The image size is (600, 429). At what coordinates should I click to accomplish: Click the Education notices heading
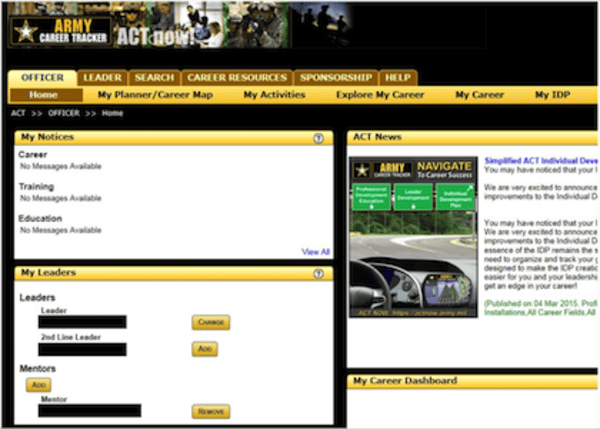[x=40, y=219]
